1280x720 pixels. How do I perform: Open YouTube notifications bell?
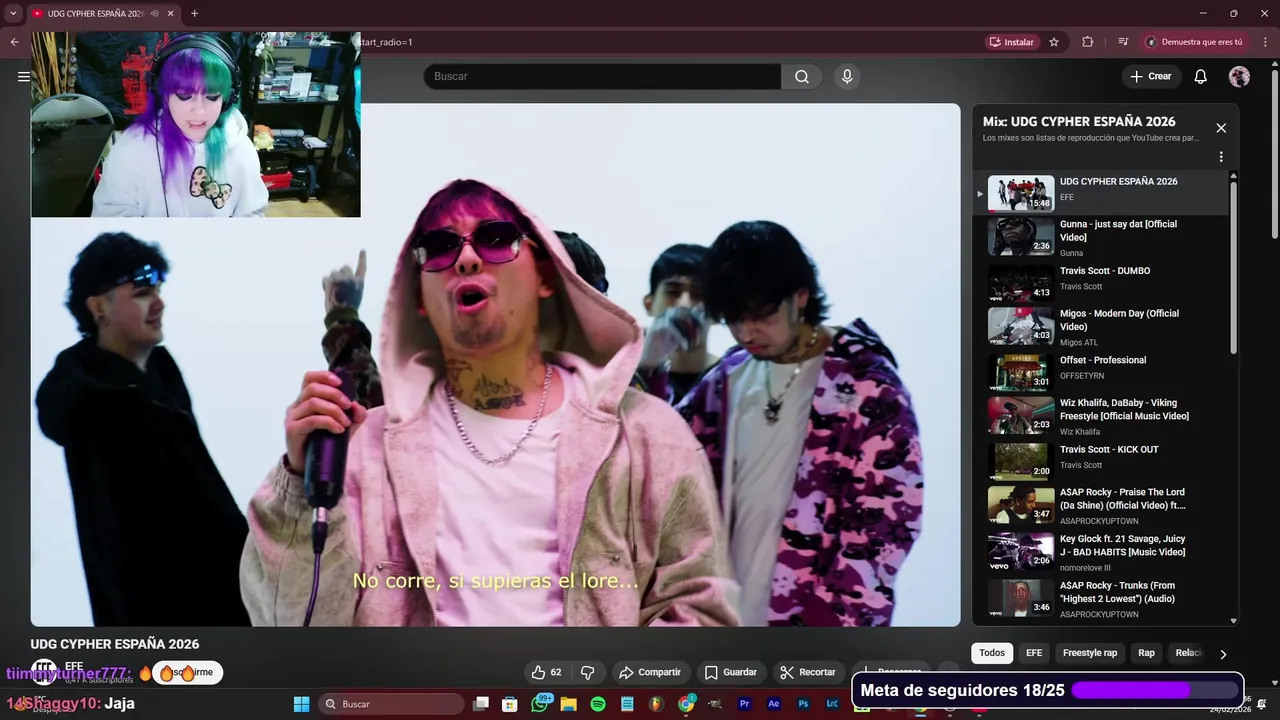1201,77
